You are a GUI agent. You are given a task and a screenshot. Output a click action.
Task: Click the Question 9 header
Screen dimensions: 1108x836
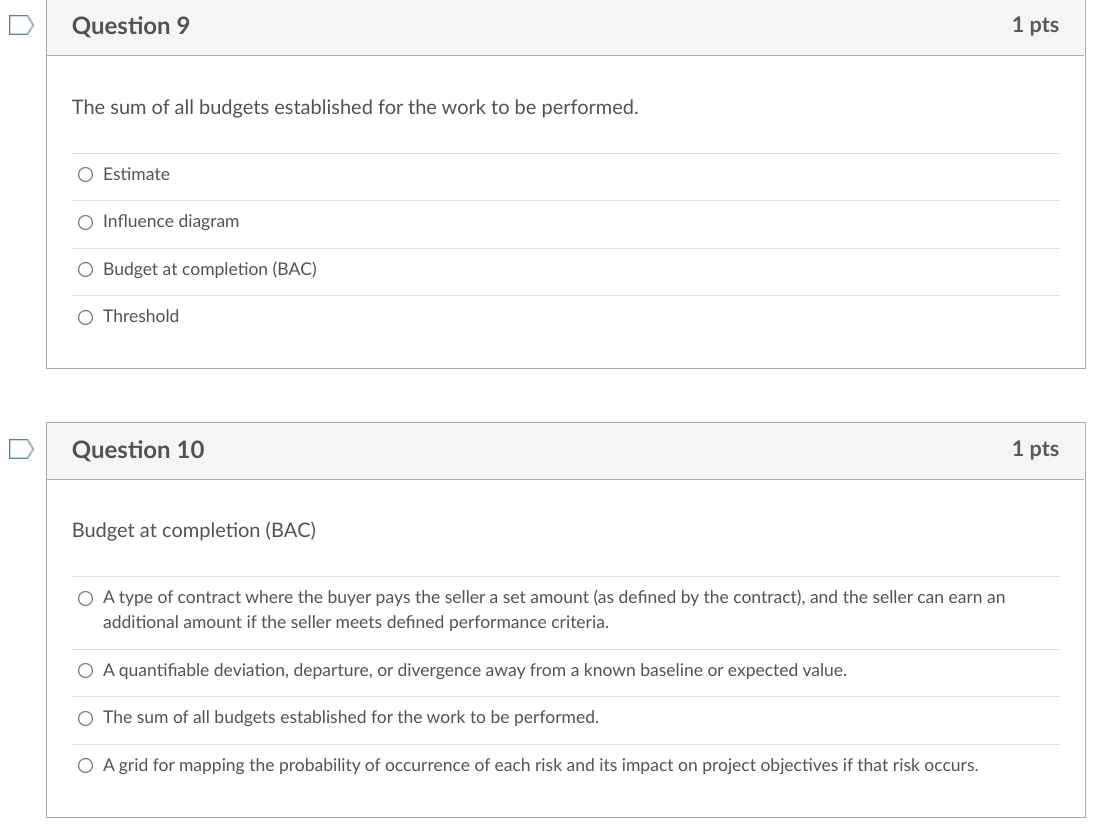pos(131,26)
